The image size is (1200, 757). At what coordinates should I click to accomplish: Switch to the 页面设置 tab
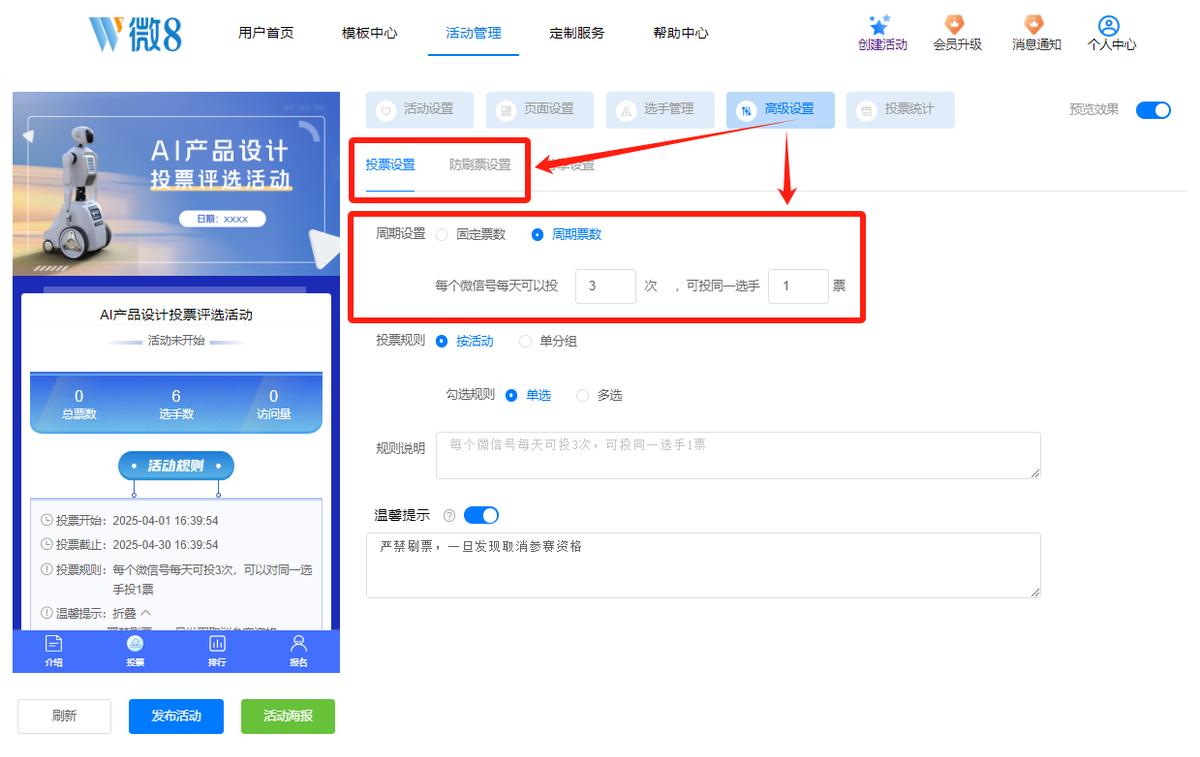coord(540,110)
